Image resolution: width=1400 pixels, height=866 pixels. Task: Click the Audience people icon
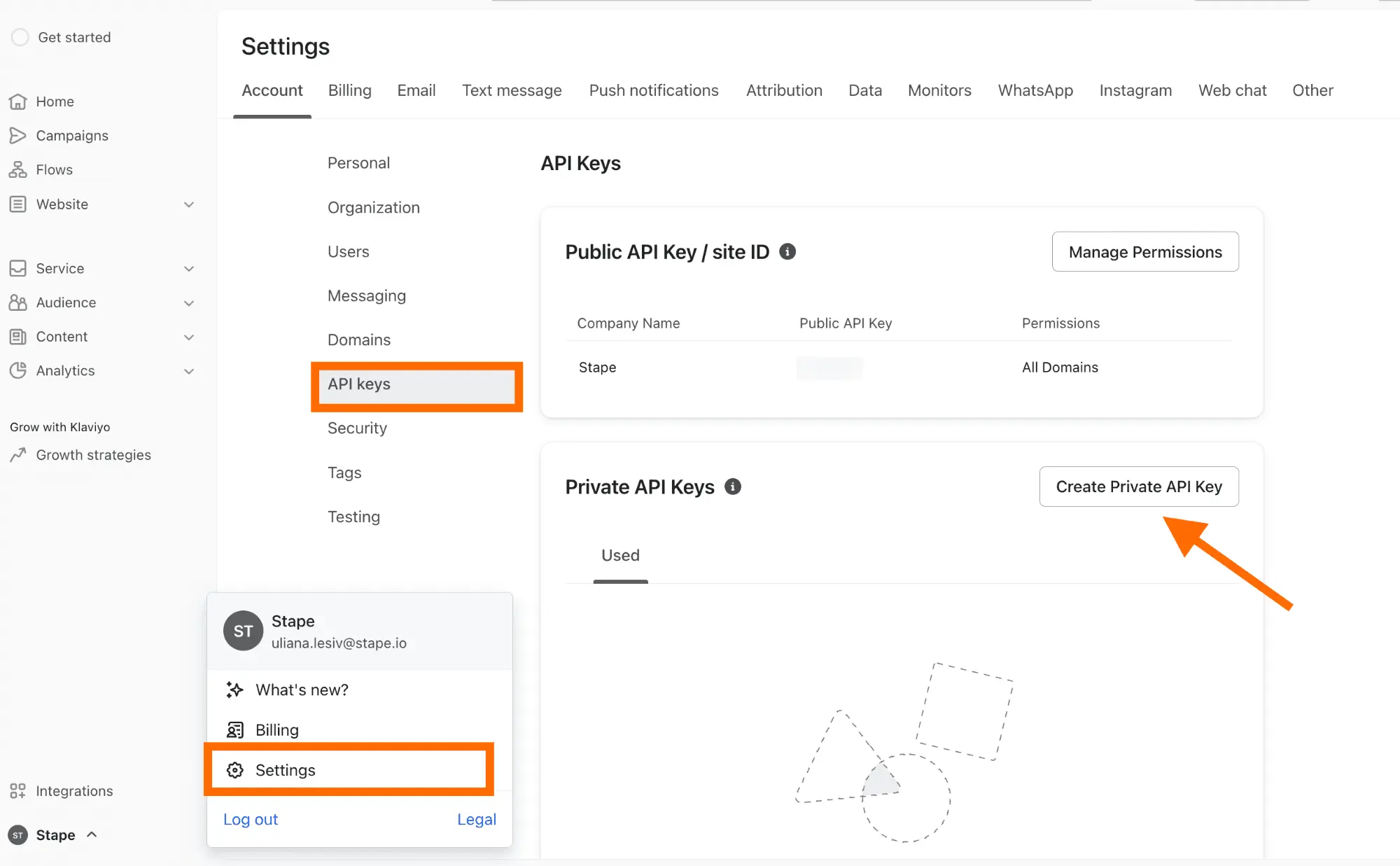pyautogui.click(x=17, y=302)
